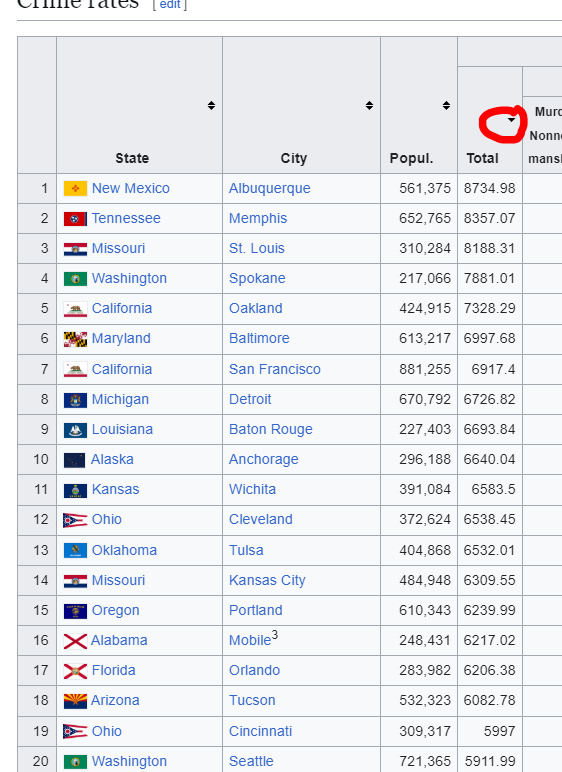
Task: Open the San Francisco city link
Action: tap(275, 369)
